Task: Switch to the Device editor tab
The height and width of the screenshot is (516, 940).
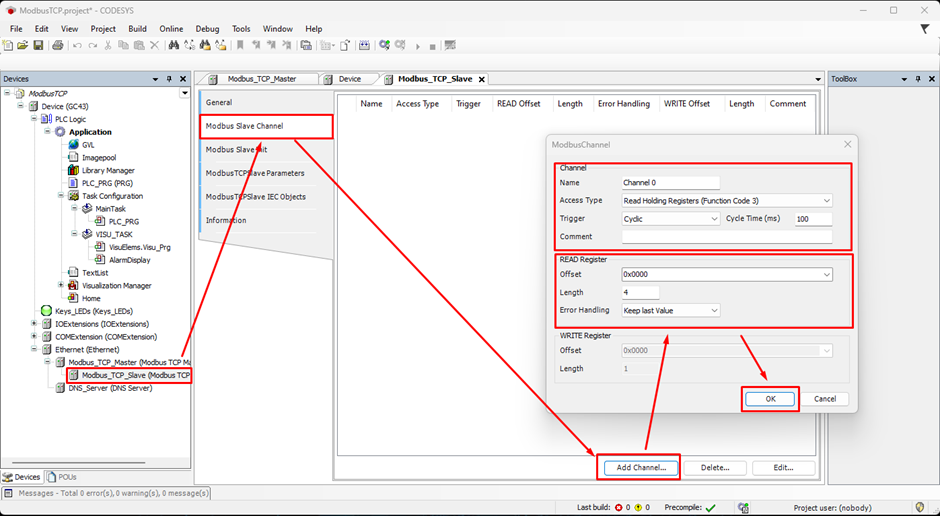Action: coord(349,79)
